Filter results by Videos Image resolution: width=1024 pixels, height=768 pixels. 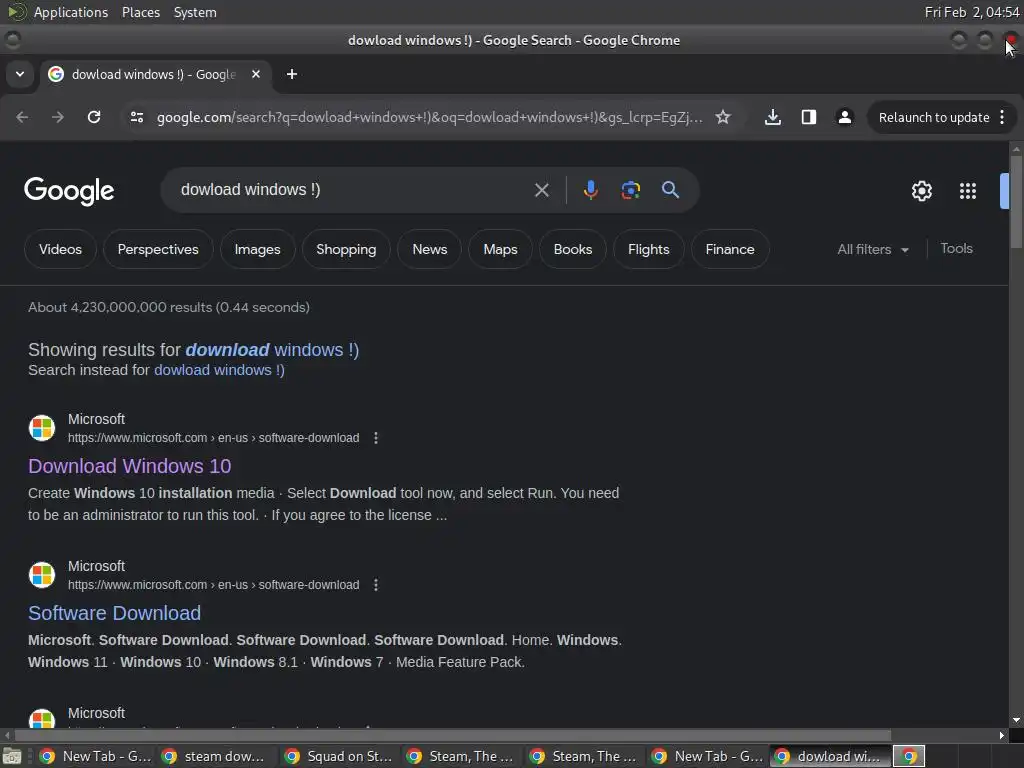pos(60,249)
